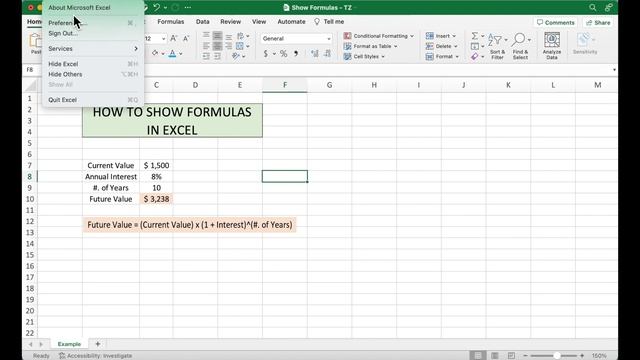Click the Analyze Data button

tap(552, 46)
